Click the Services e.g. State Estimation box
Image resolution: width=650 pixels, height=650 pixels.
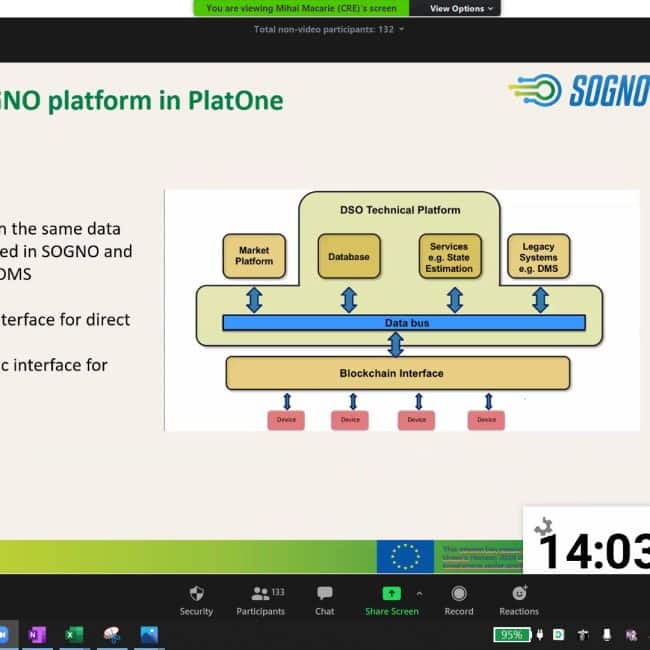coord(450,256)
